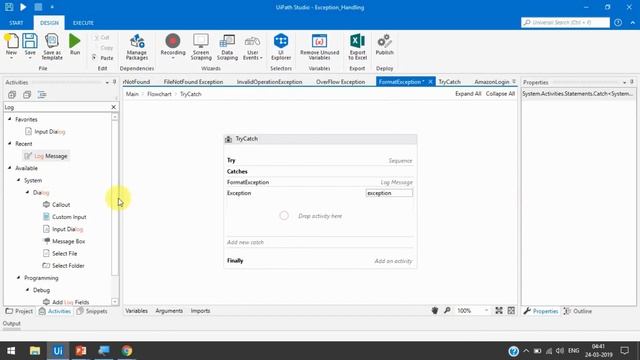The image size is (640, 360).
Task: Click the fit to screen icon
Action: coord(499,311)
